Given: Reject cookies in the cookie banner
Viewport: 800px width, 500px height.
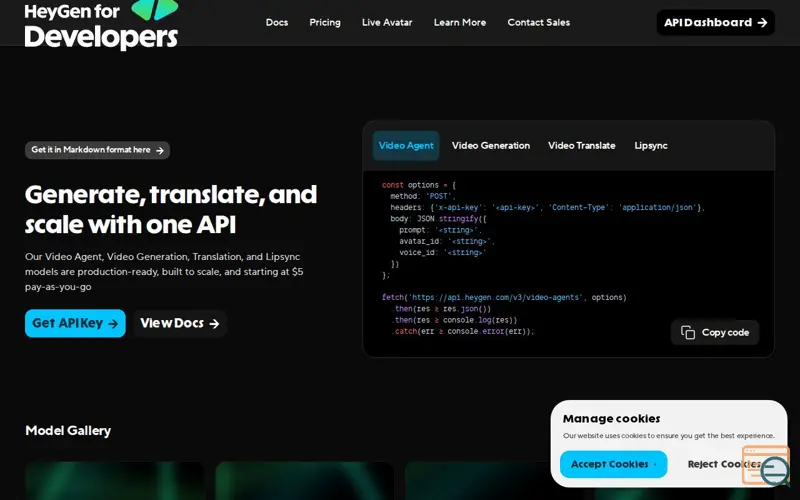Looking at the screenshot, I should pyautogui.click(x=723, y=464).
